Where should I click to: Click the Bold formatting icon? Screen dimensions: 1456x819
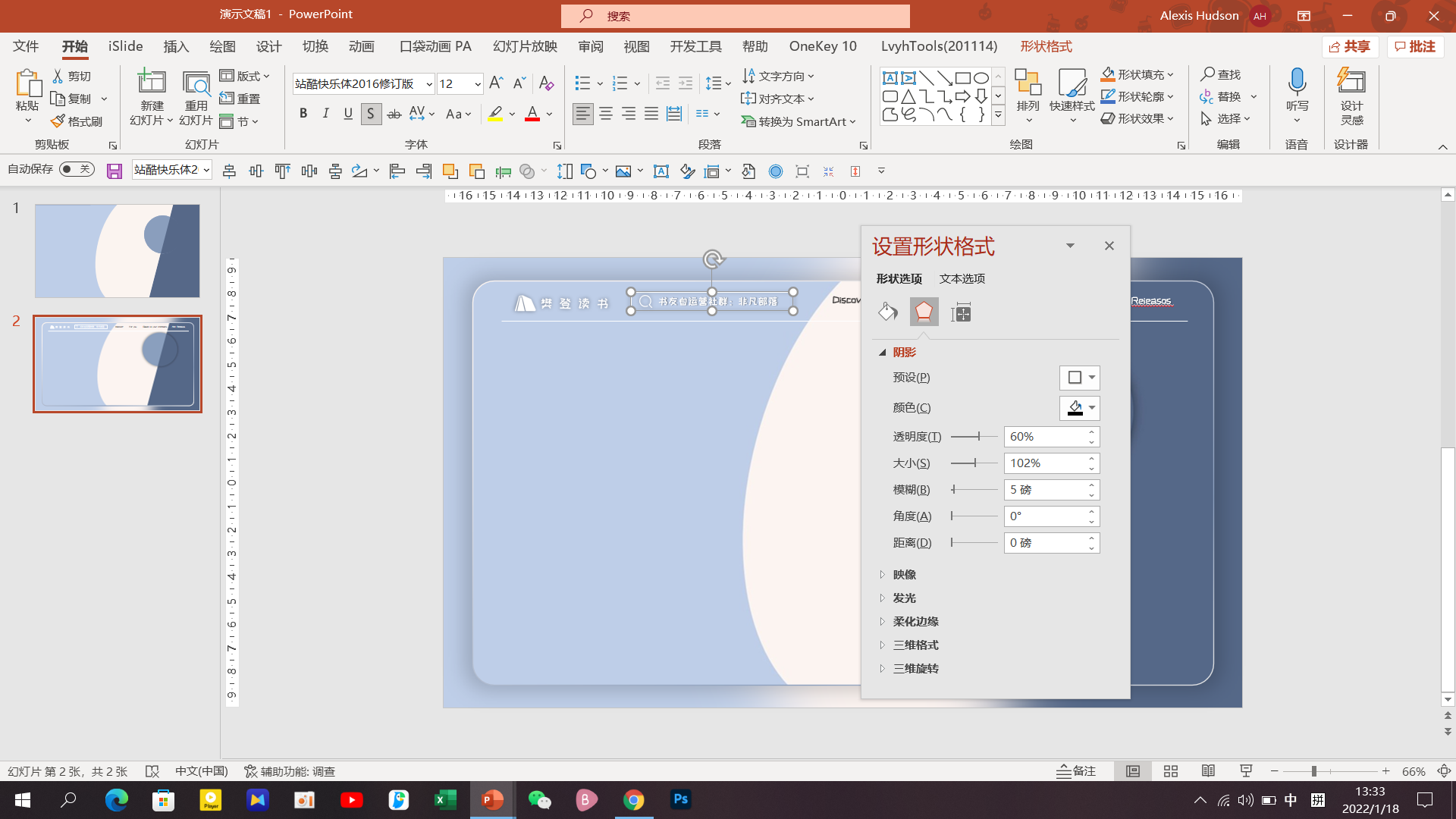[x=303, y=114]
